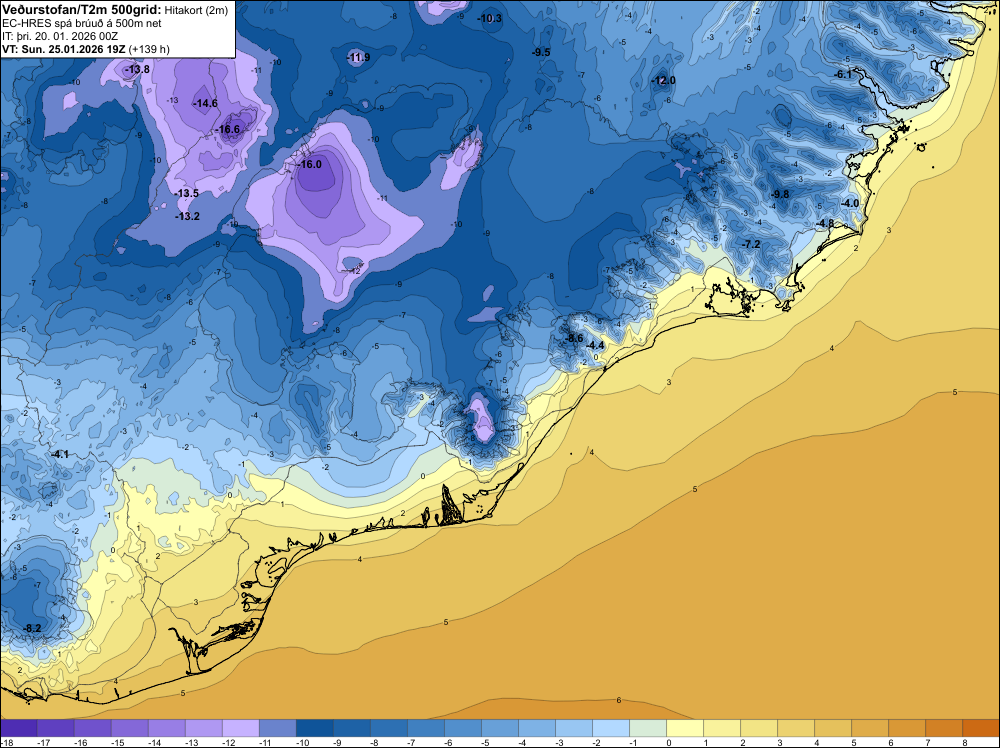Select the bold -14.6 temperature value
The image size is (1000, 748).
click(x=205, y=103)
